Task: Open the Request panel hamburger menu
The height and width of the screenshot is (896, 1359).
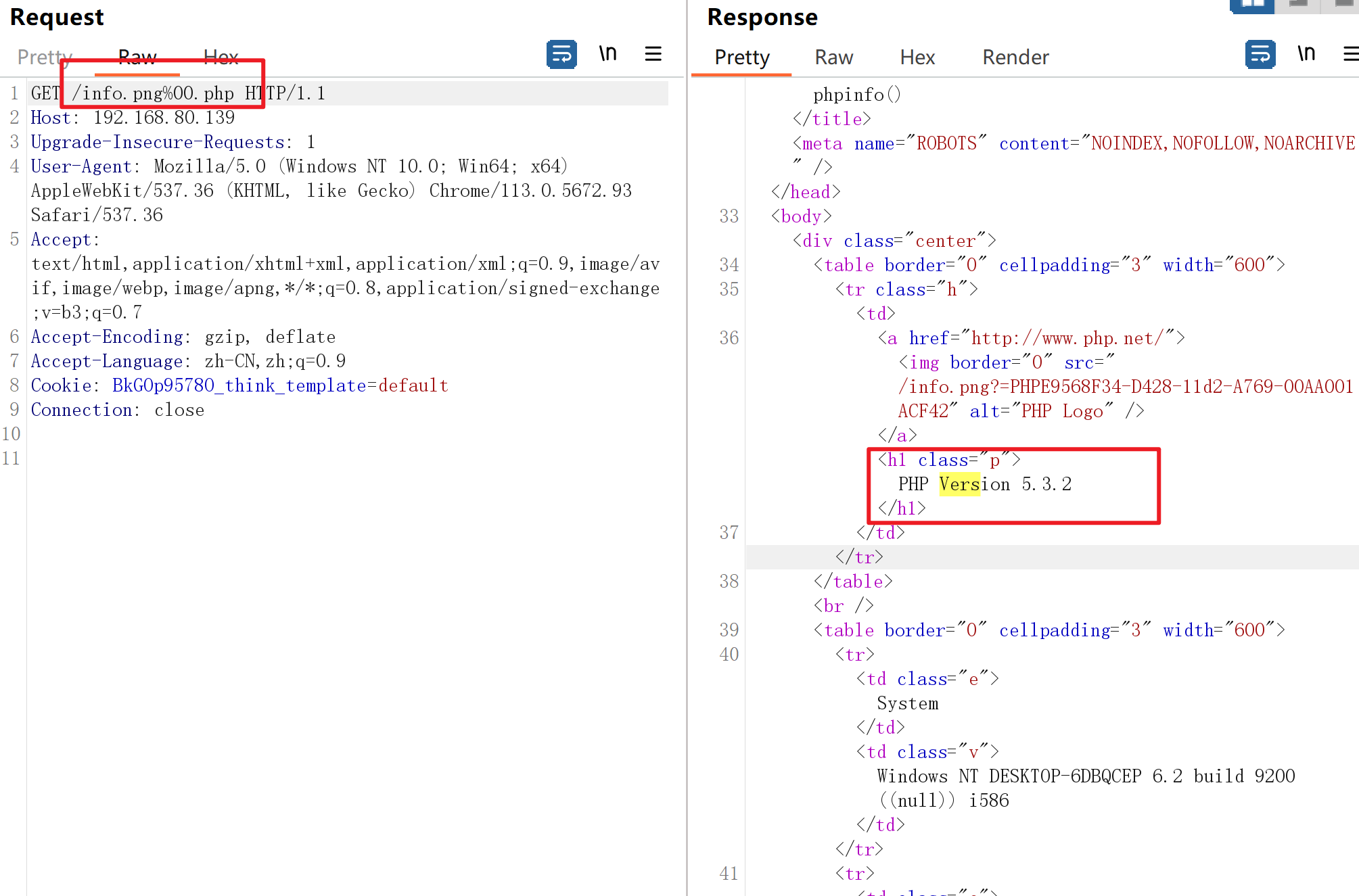Action: tap(653, 54)
